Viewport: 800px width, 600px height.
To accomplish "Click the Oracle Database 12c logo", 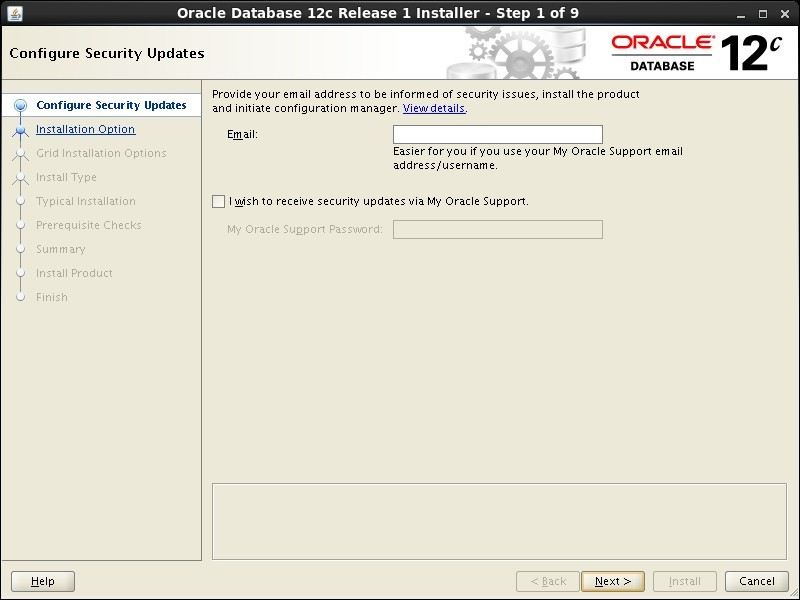I will click(697, 53).
